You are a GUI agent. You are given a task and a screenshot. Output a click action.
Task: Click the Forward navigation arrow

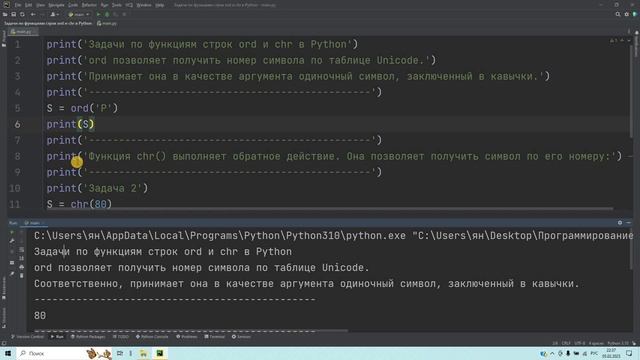pos(42,14)
